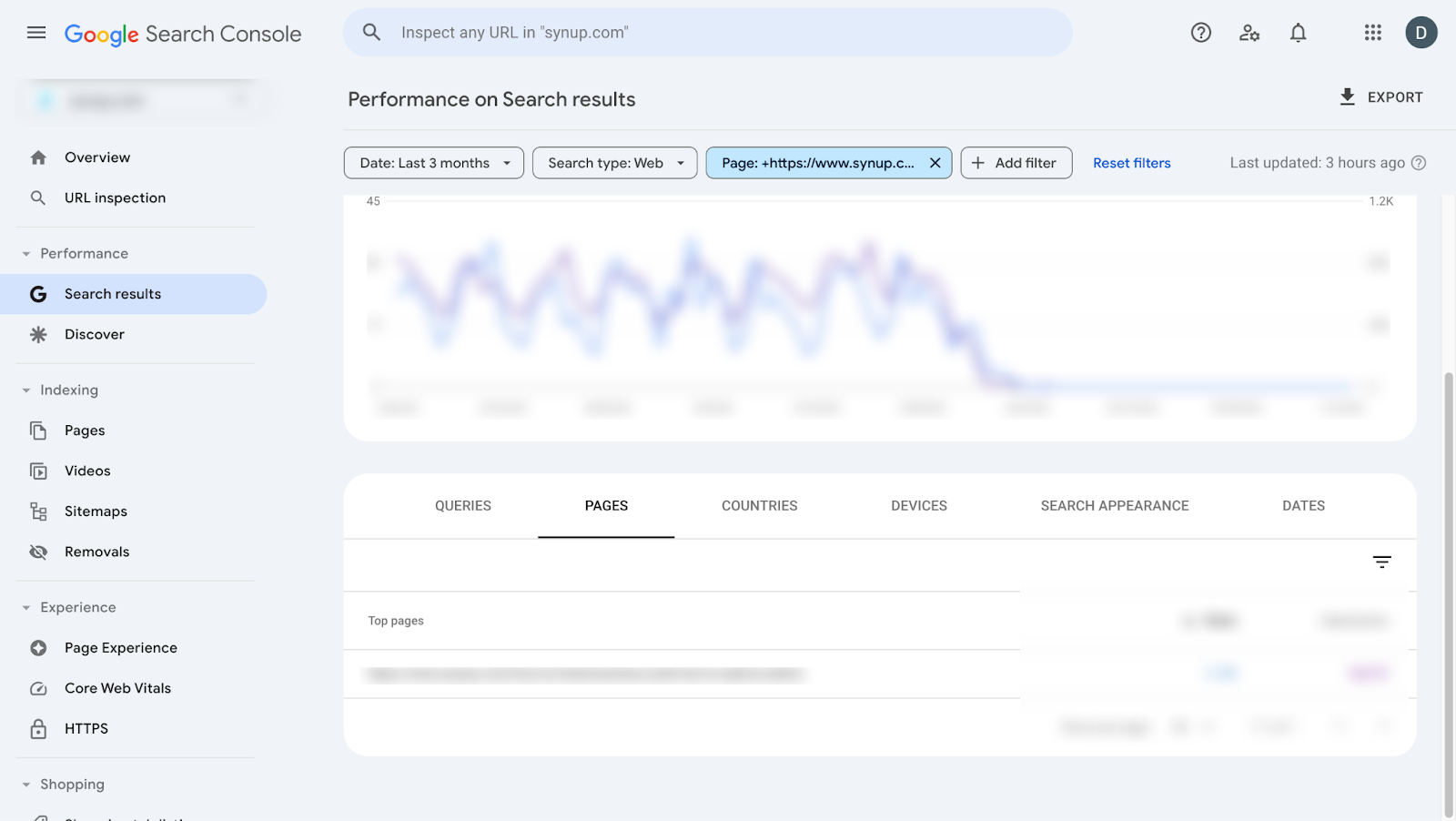Open the property selector dropdown

coord(143,100)
